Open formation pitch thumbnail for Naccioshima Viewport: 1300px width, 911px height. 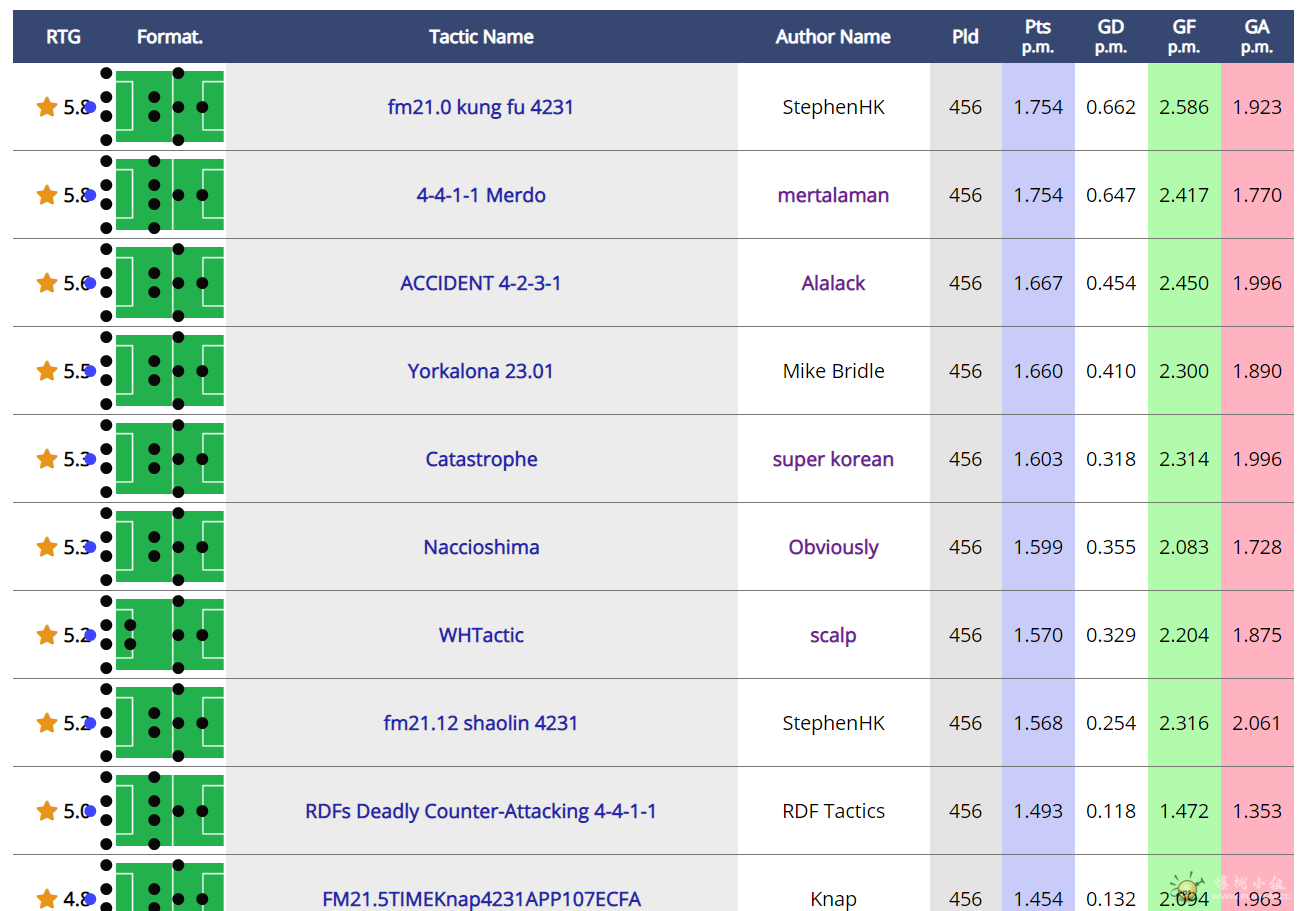(x=170, y=547)
